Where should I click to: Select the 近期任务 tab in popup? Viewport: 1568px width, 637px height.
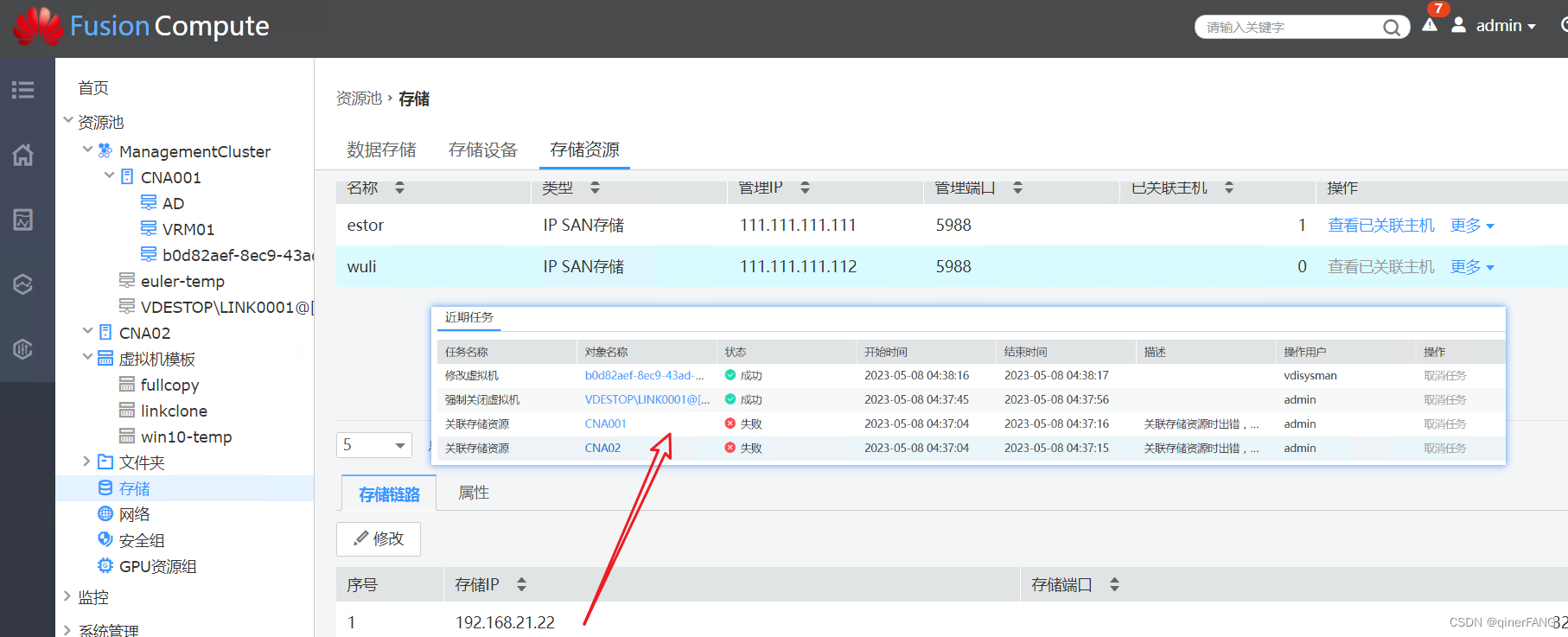[469, 317]
